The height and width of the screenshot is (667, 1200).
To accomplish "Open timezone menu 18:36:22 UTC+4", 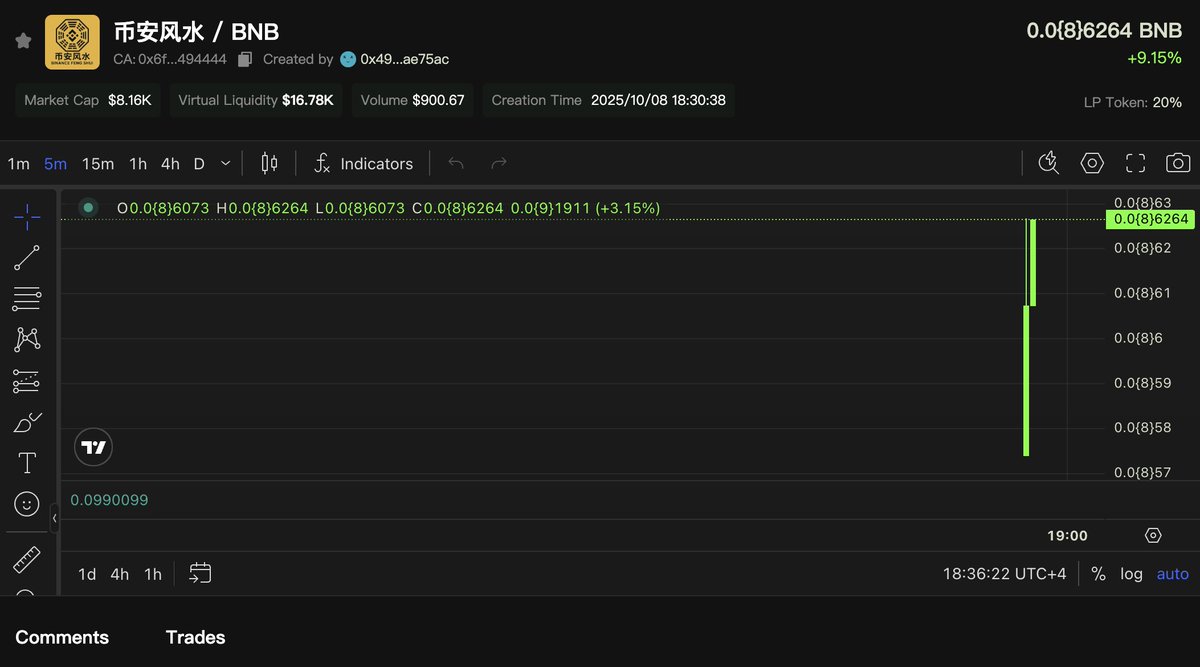I will [1005, 574].
